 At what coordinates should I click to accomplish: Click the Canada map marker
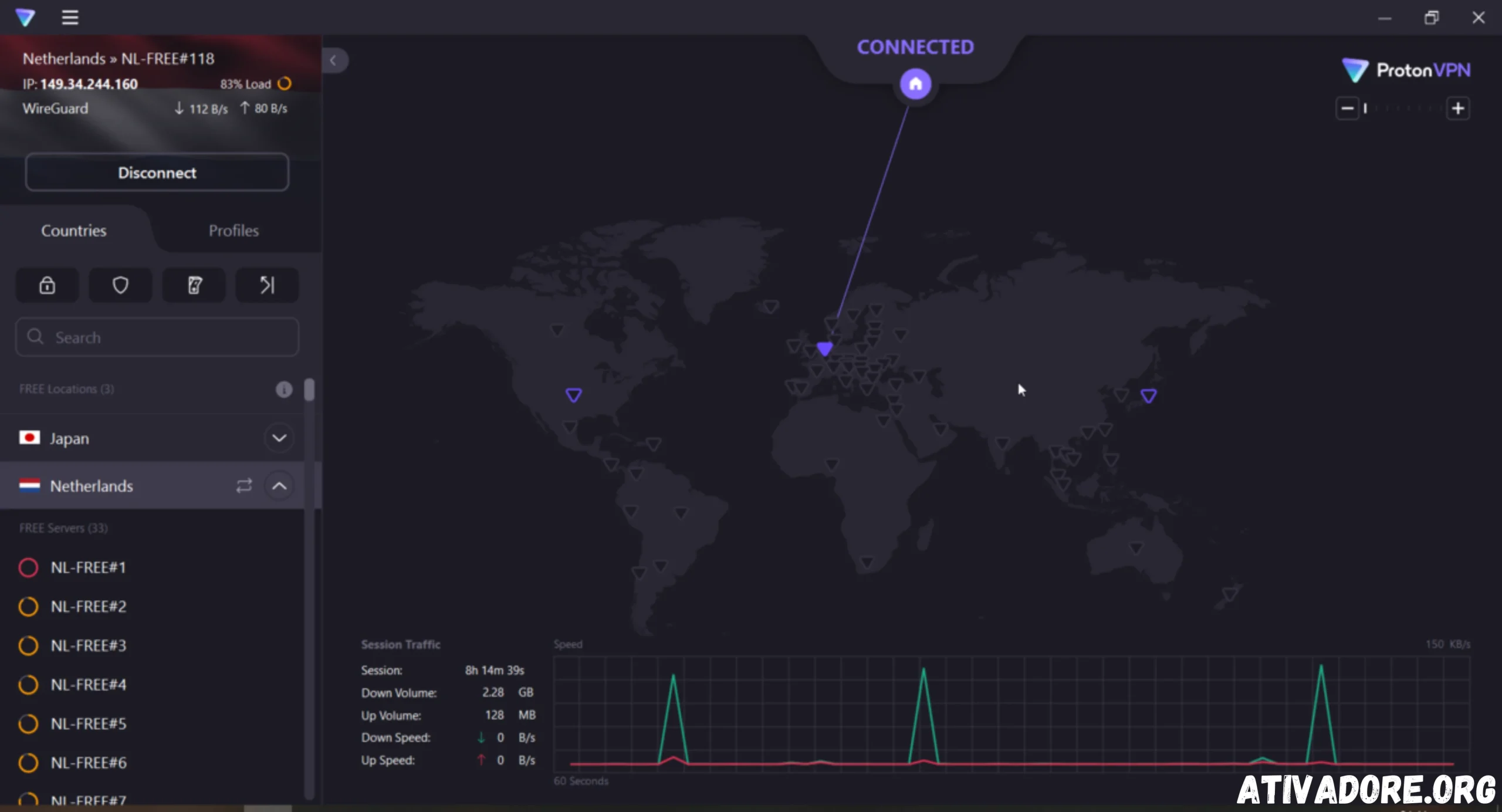(557, 330)
